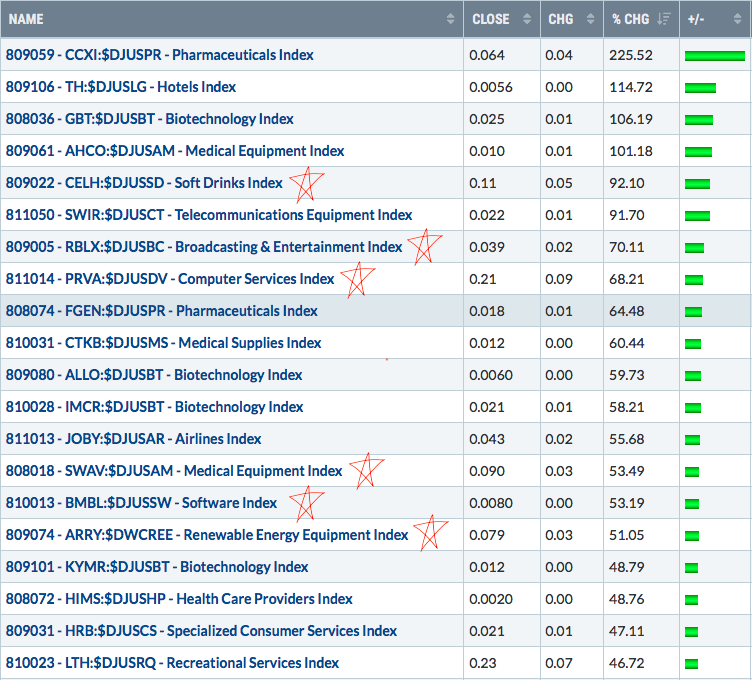Open JOBY Airlines Index link

pos(133,439)
